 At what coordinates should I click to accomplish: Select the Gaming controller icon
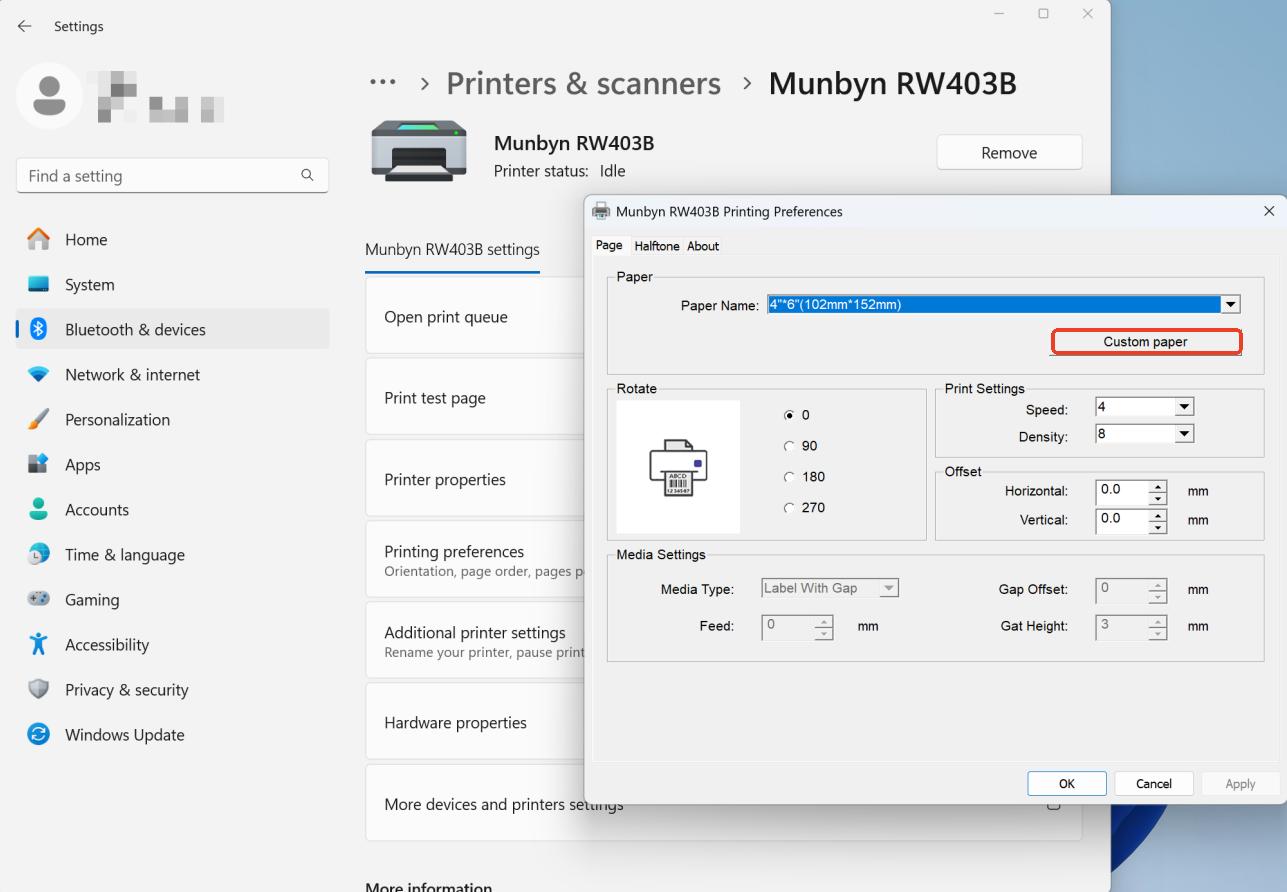pyautogui.click(x=37, y=599)
